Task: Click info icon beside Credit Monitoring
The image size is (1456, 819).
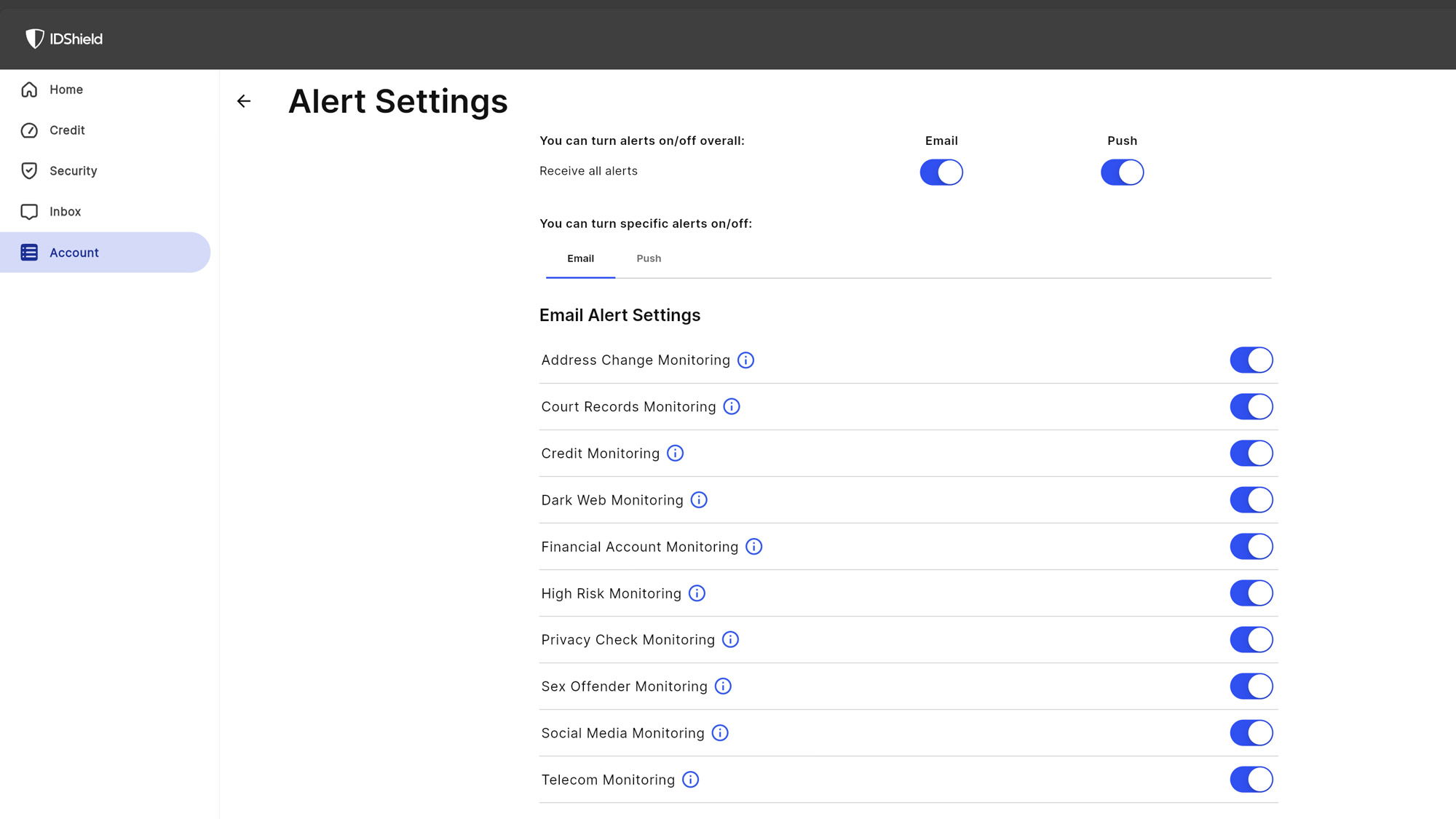Action: coord(675,454)
